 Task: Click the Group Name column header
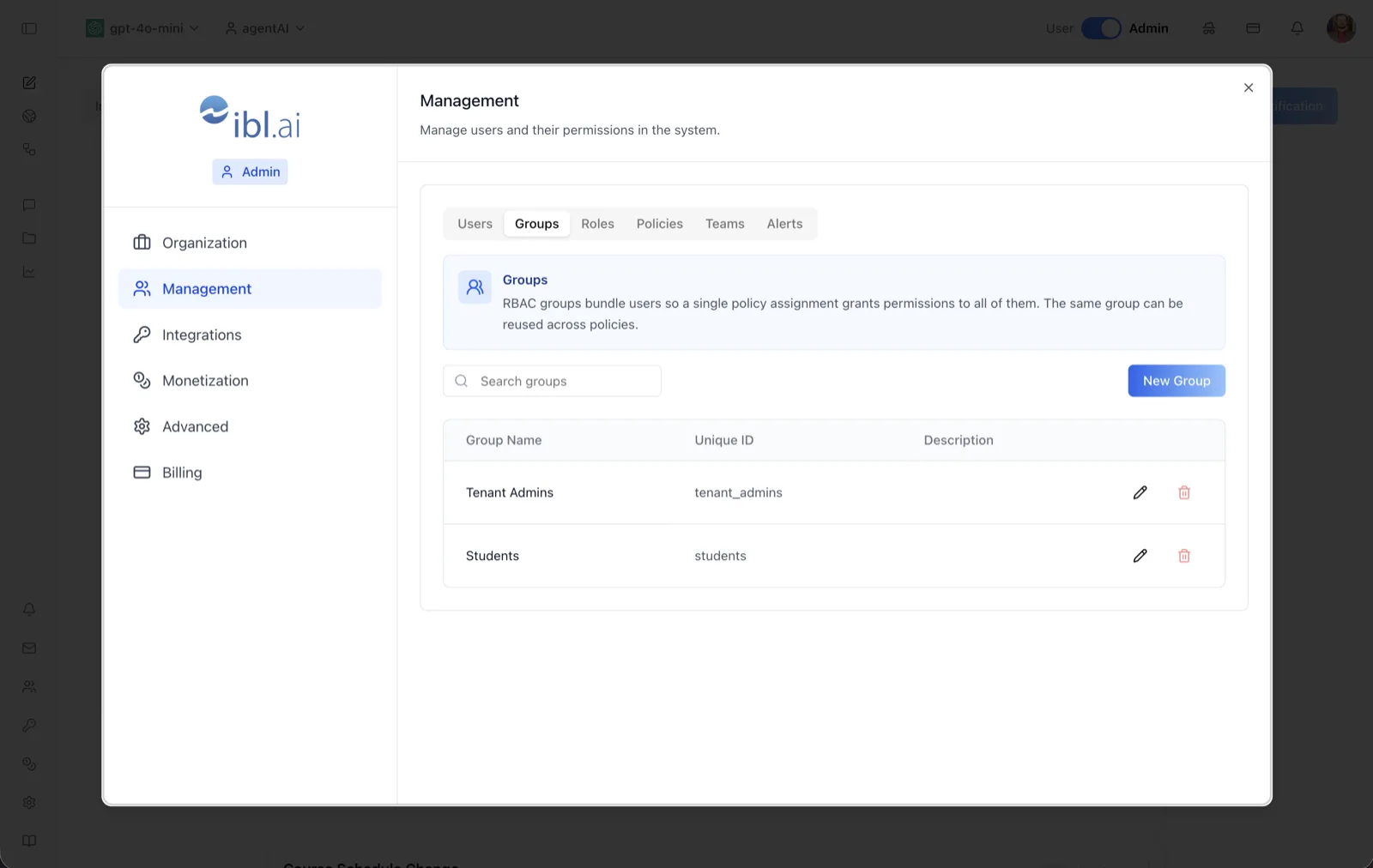point(504,440)
